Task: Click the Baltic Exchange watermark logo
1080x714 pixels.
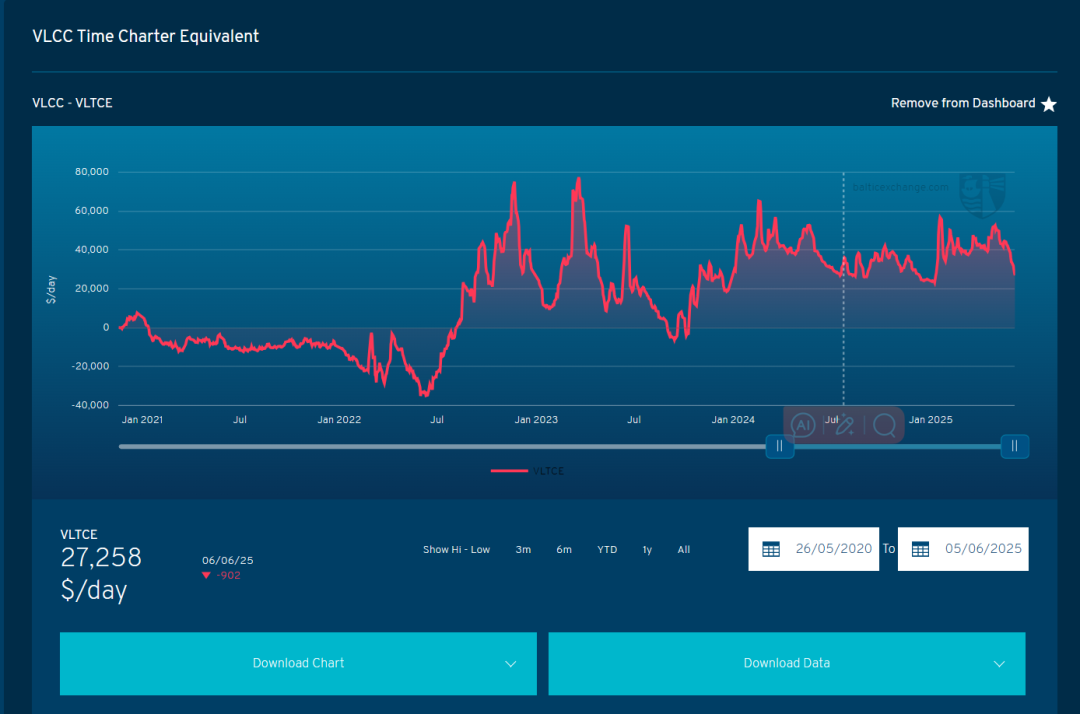Action: coord(981,194)
